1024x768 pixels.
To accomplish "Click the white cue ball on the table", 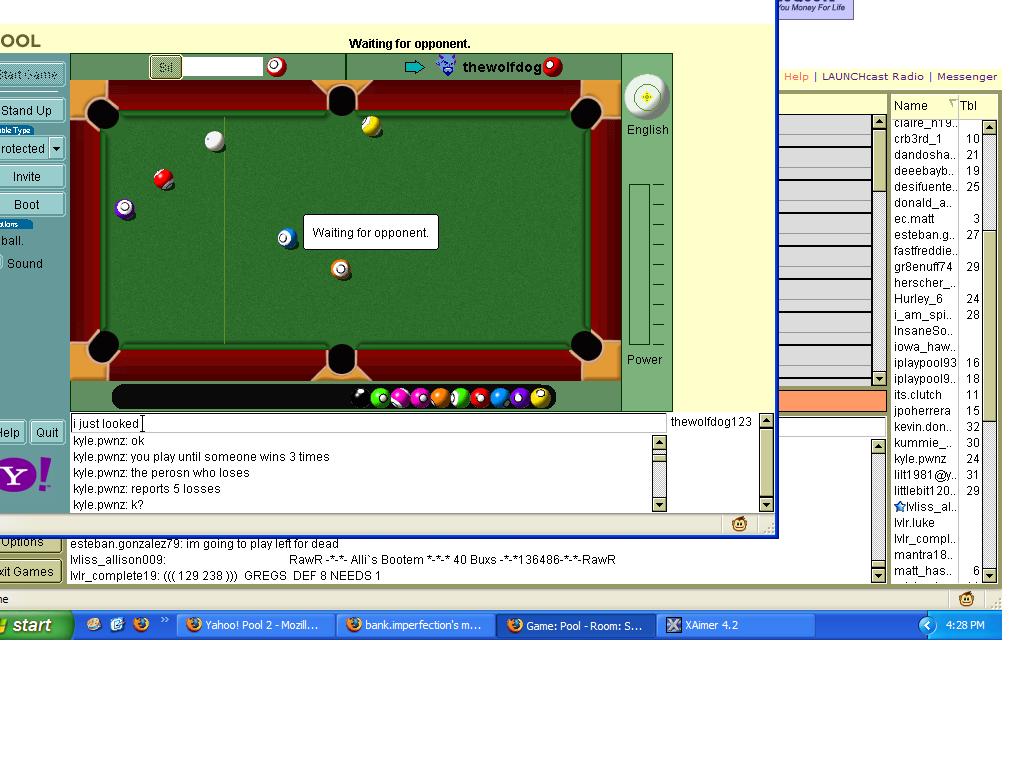I will (x=214, y=140).
